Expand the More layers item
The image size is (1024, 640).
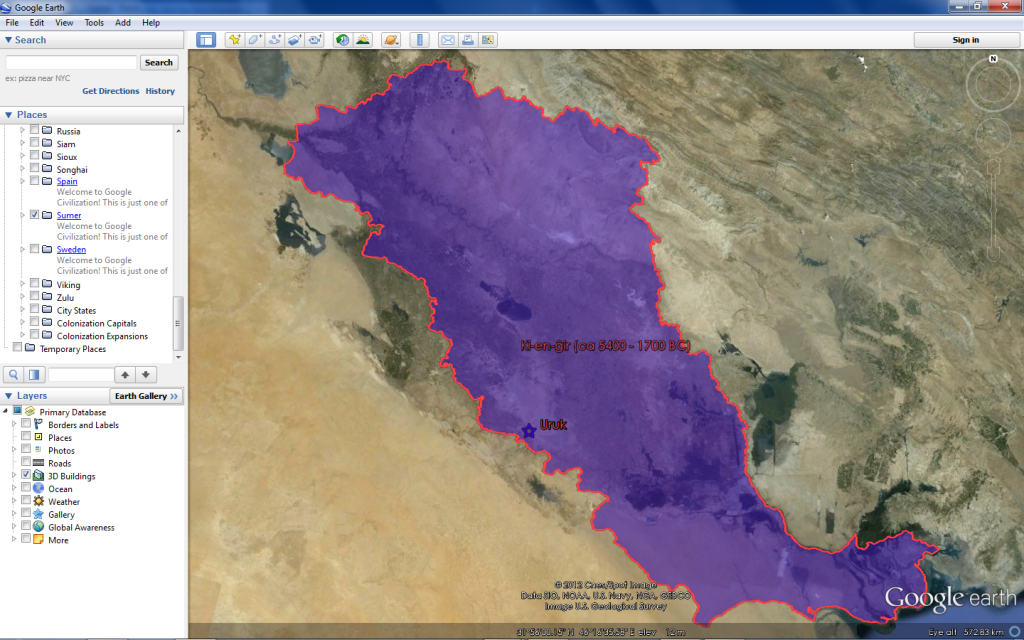(x=14, y=539)
